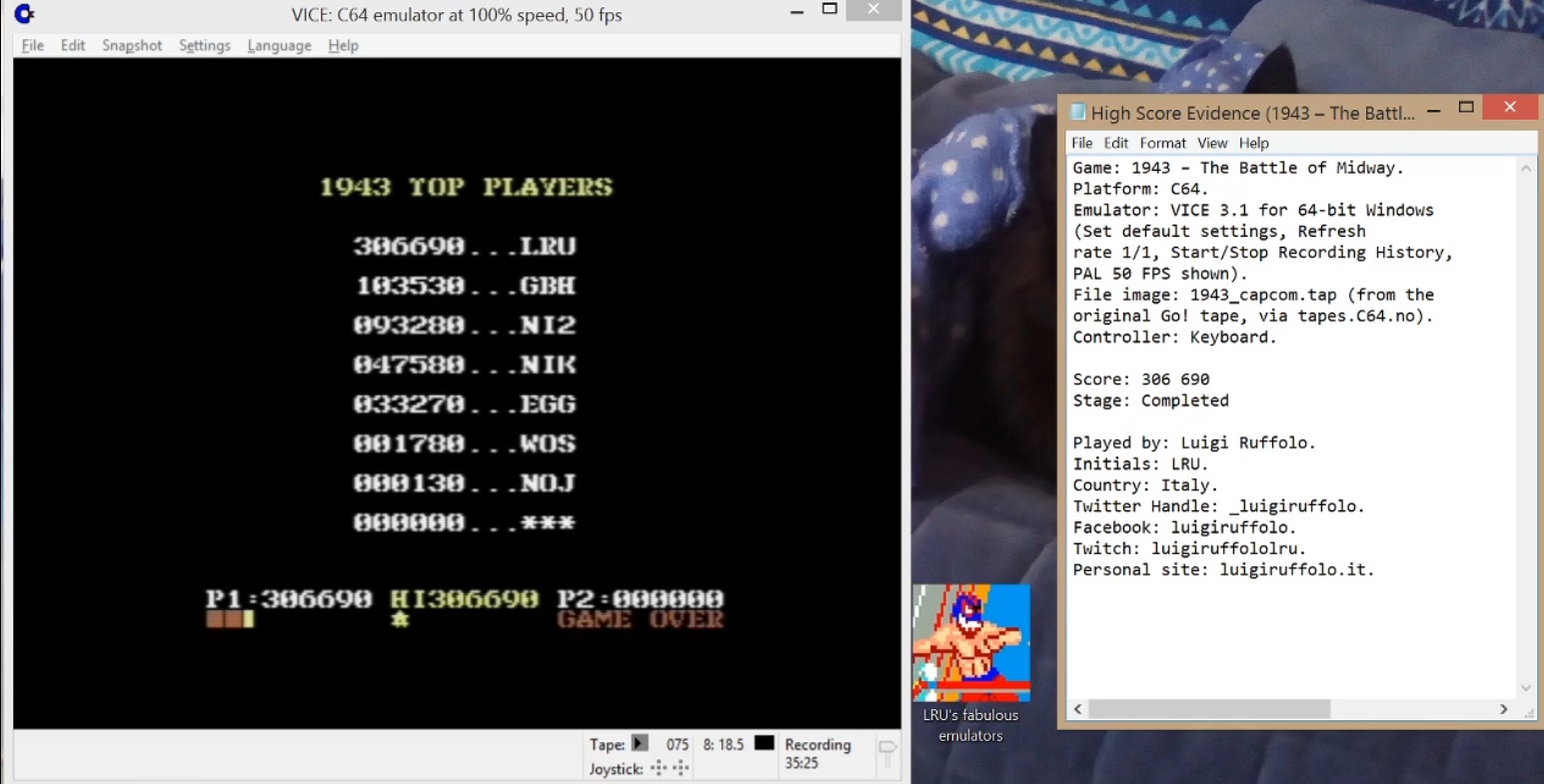The width and height of the screenshot is (1544, 784).
Task: Click the VICE Commodore logo icon
Action: pos(25,14)
